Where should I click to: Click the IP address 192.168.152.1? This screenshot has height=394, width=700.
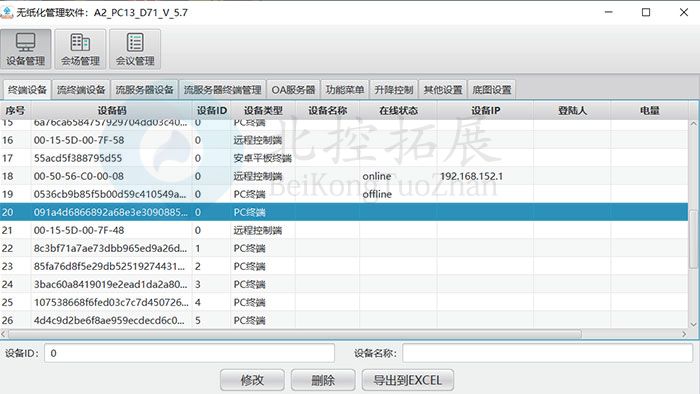click(471, 176)
